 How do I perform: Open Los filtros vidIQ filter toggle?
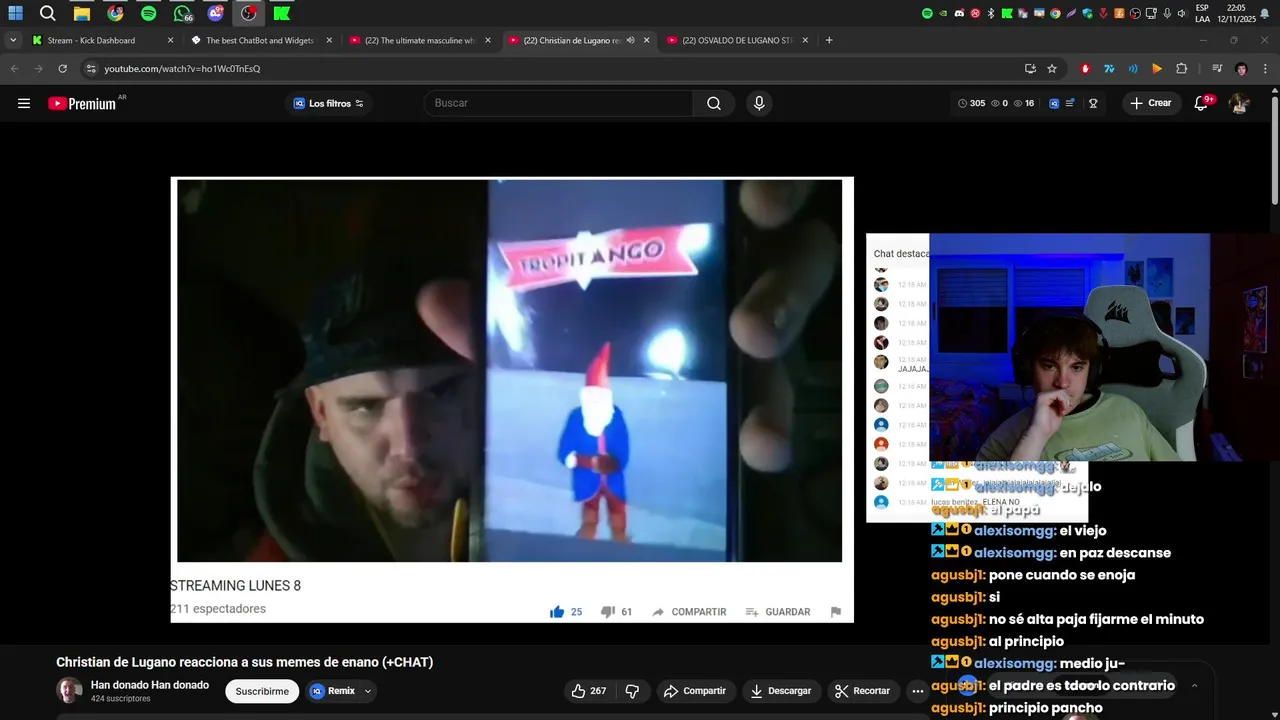328,103
